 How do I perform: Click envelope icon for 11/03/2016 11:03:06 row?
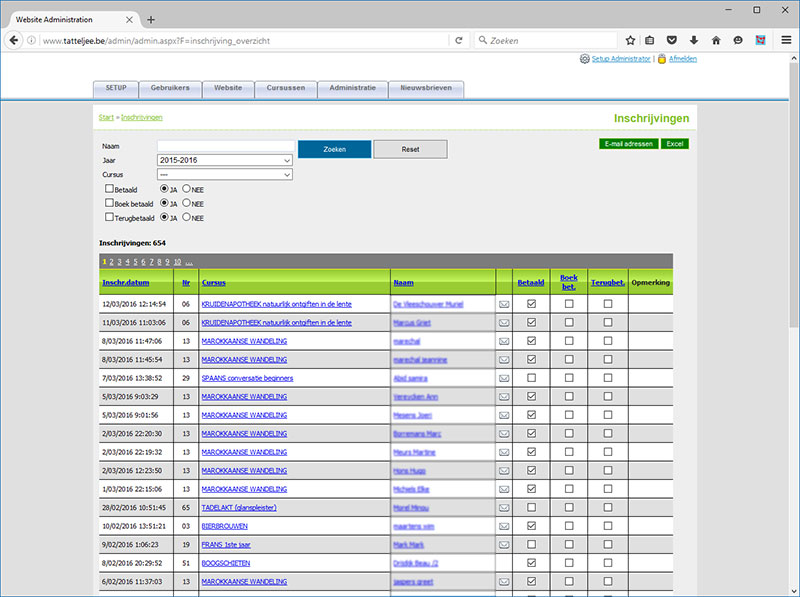click(x=504, y=322)
